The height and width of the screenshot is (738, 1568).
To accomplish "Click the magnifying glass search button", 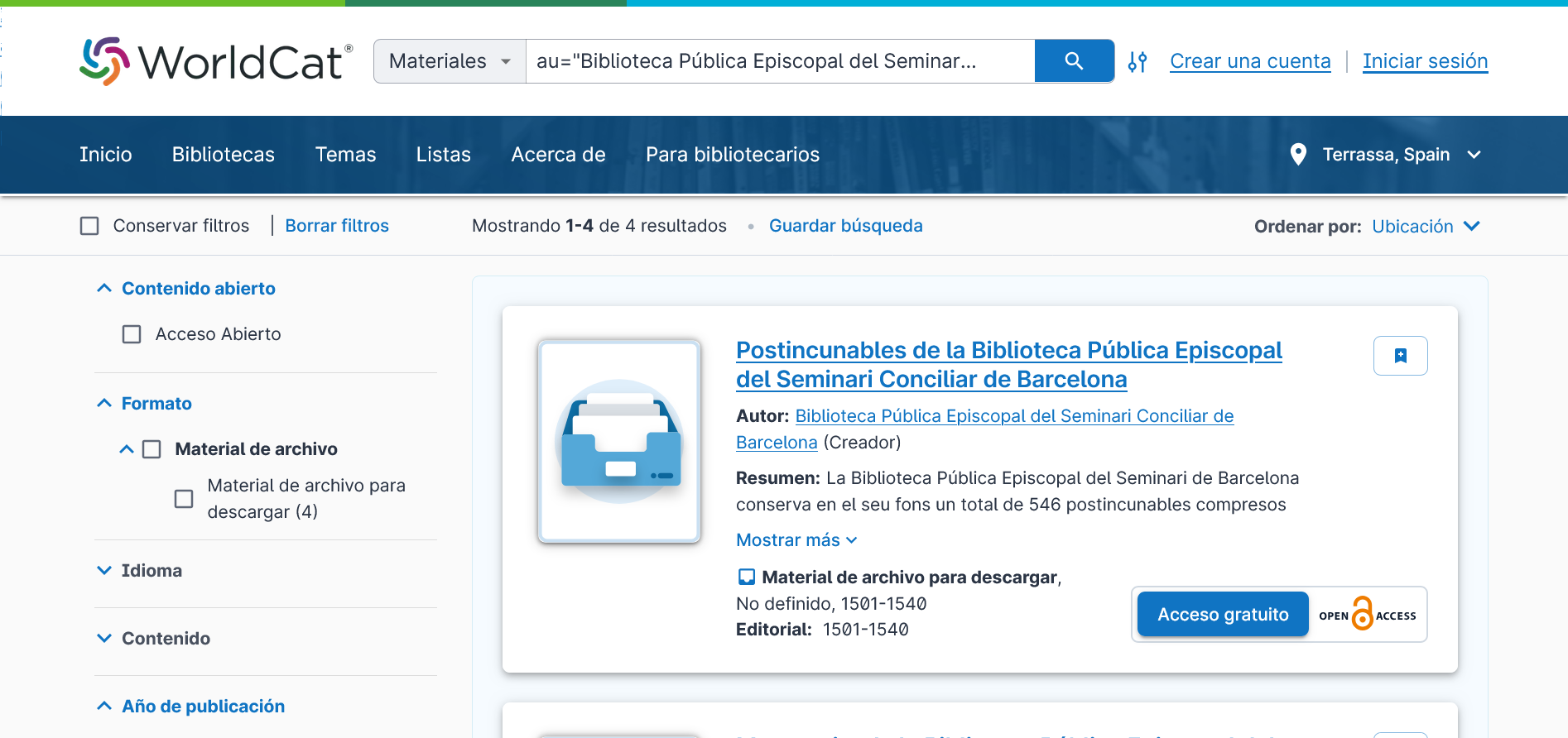I will [x=1074, y=61].
